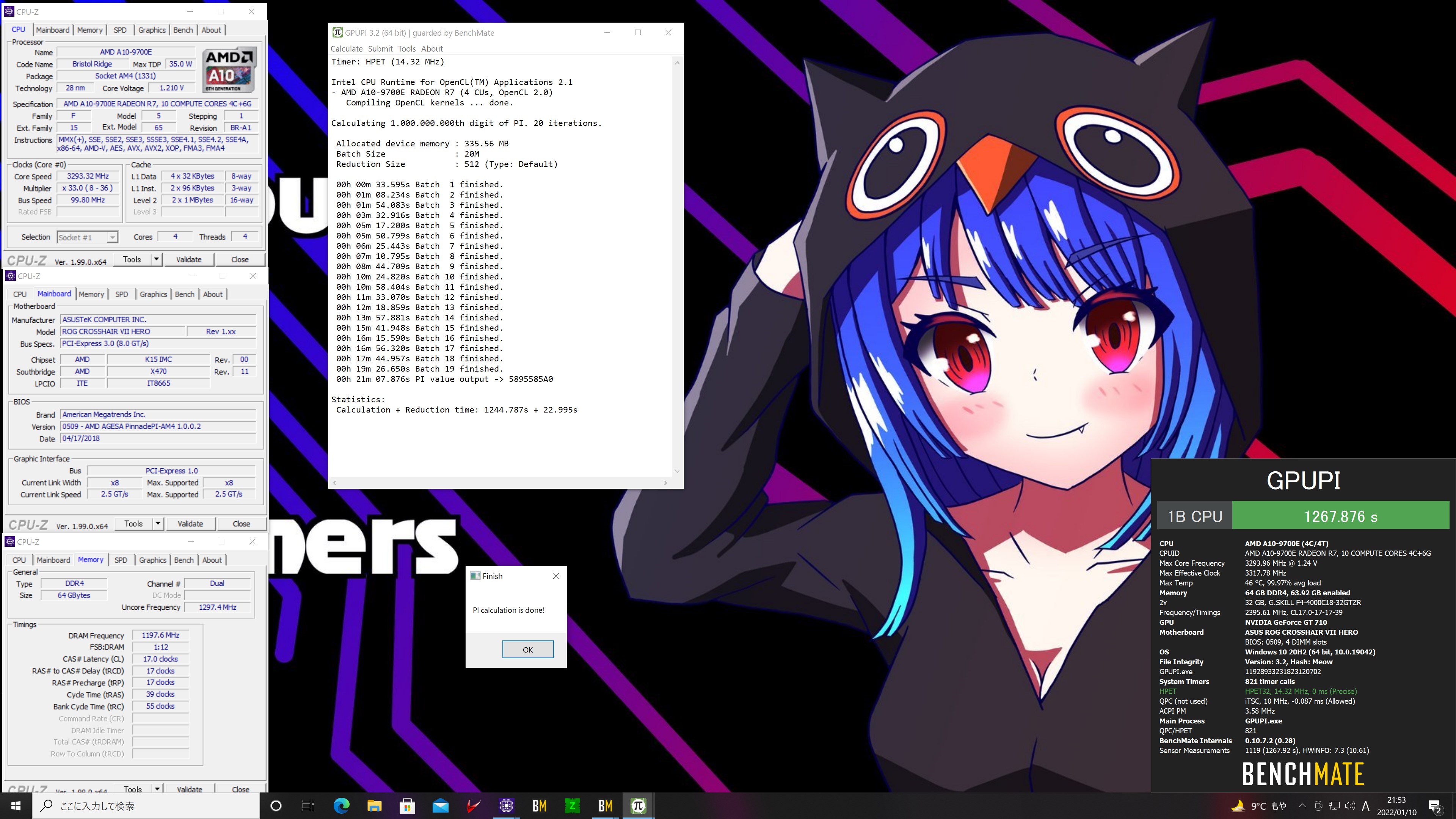Open the Calculate menu in GPUPI
The width and height of the screenshot is (1456, 819).
point(347,49)
